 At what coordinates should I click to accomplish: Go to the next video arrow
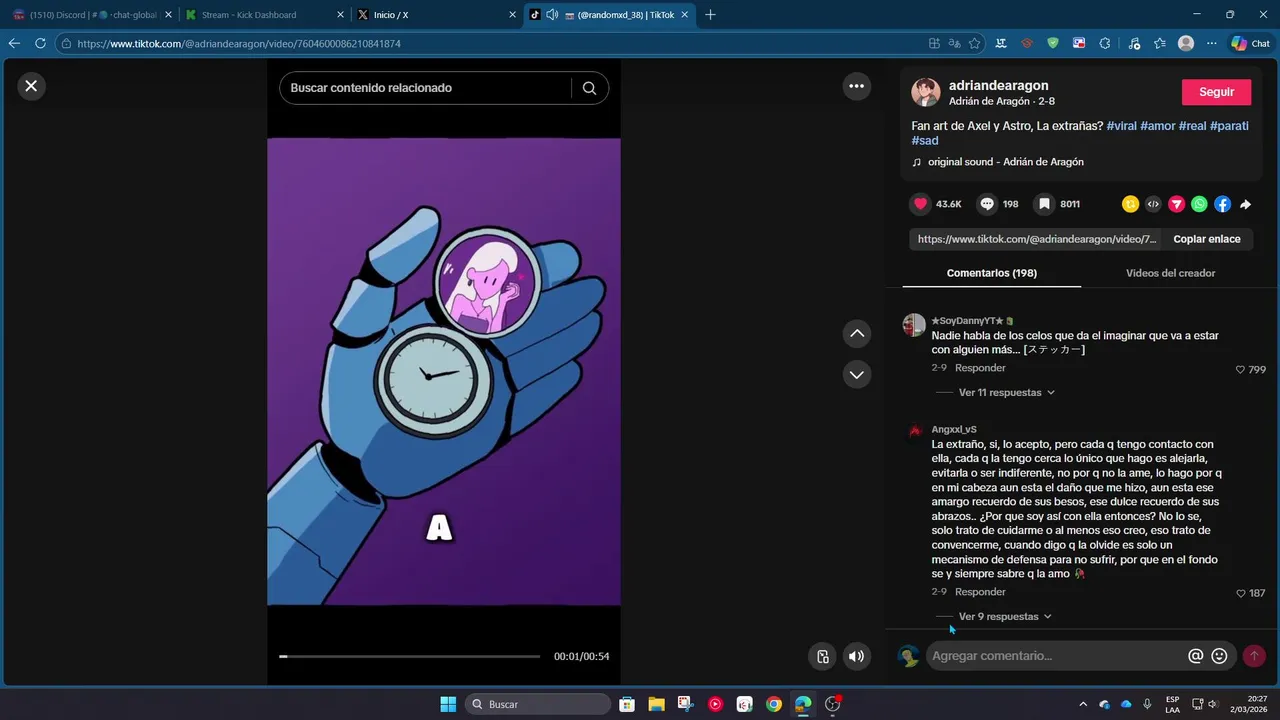click(x=857, y=375)
